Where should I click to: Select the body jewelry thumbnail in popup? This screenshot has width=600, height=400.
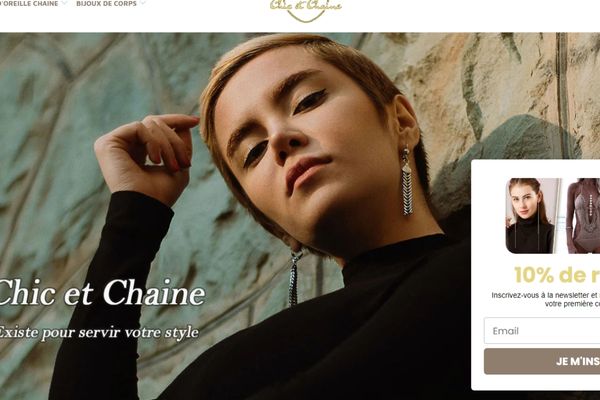click(x=582, y=216)
